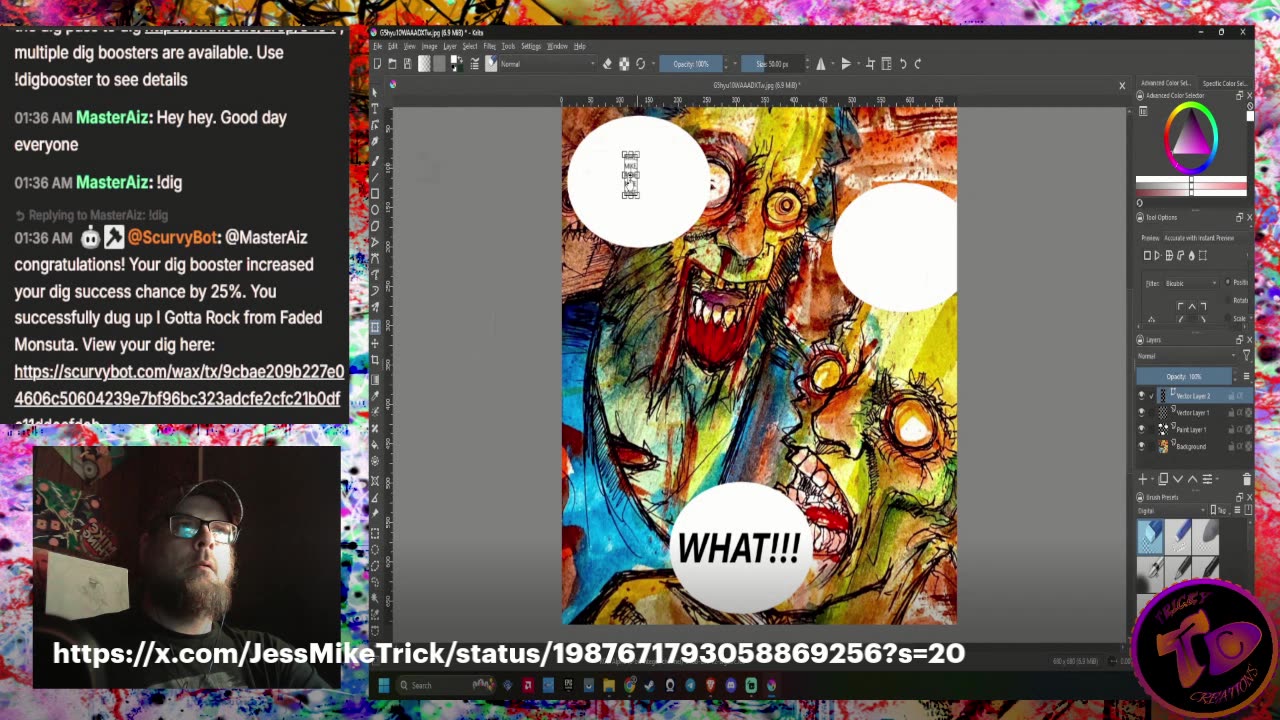Toggle vertical mirror tool
This screenshot has width=1280, height=720.
[846, 64]
